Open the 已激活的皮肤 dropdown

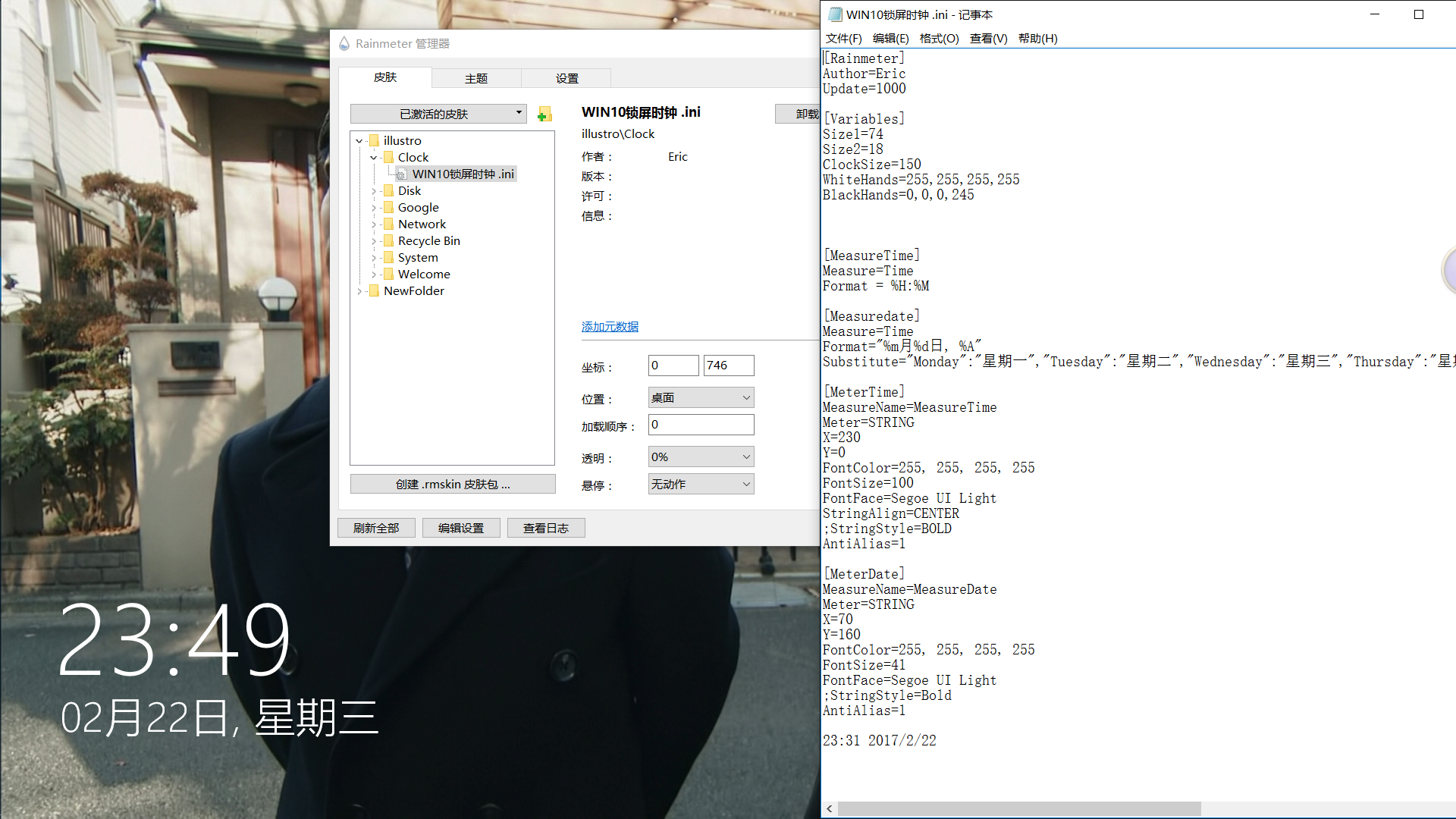[x=438, y=114]
